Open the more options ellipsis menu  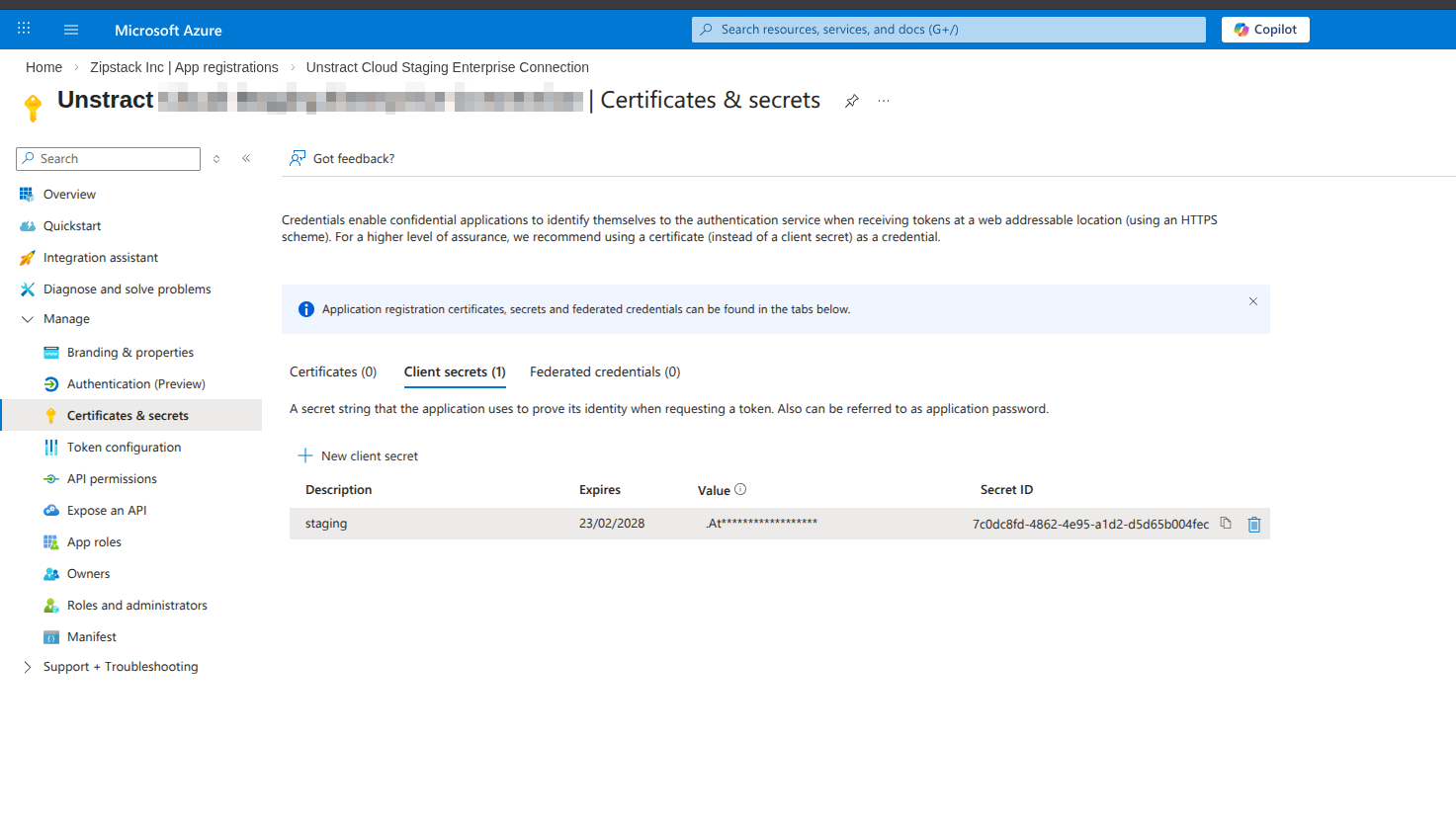[x=884, y=101]
